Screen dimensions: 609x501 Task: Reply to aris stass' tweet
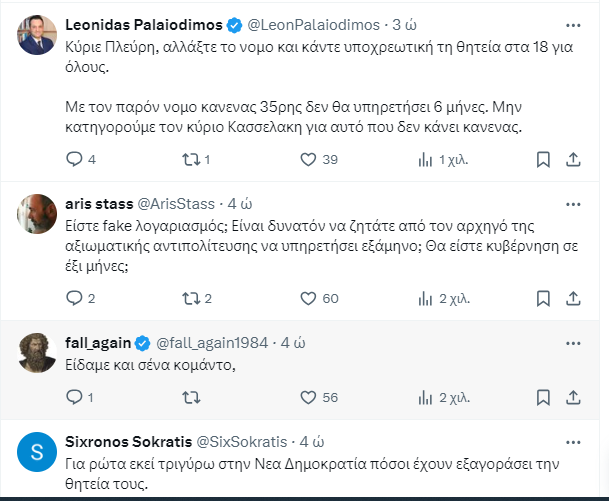(x=74, y=298)
